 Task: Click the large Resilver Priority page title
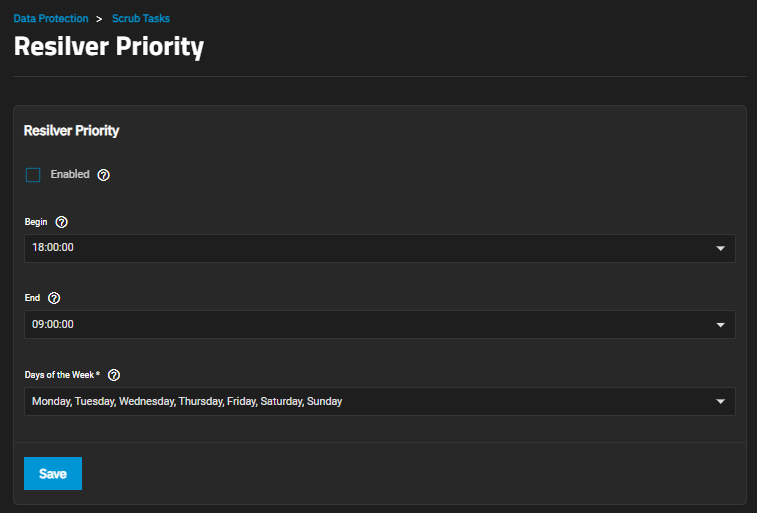[108, 47]
